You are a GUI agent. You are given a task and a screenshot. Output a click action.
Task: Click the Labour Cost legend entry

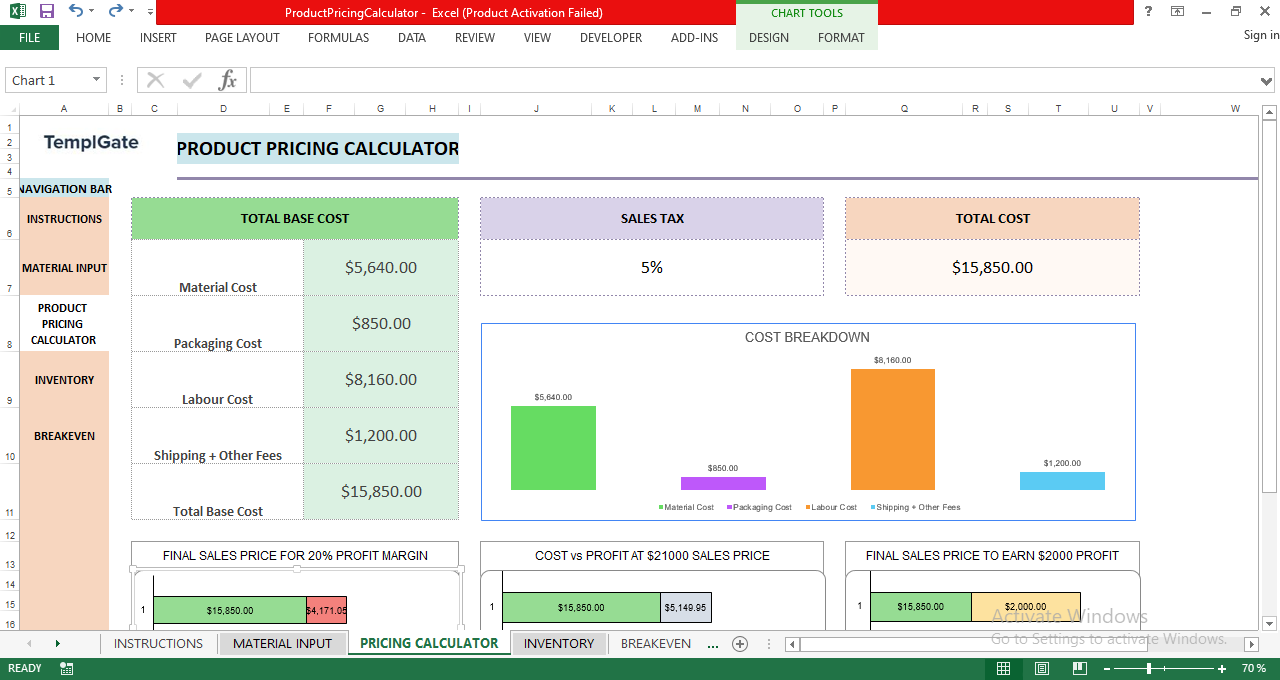click(x=831, y=507)
